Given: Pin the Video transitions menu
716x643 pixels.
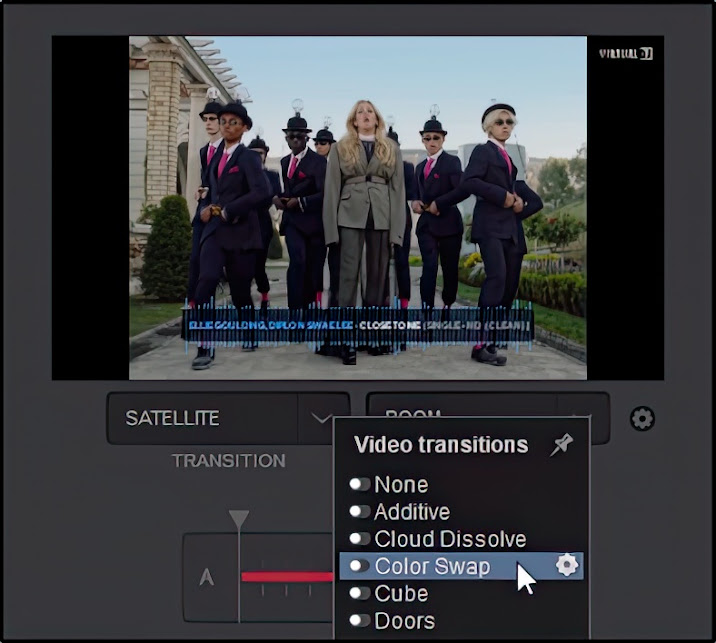Looking at the screenshot, I should (x=561, y=445).
